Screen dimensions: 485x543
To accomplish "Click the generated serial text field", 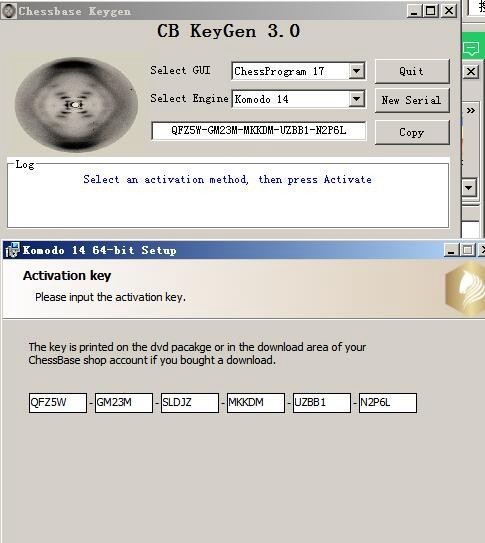I will [x=259, y=131].
